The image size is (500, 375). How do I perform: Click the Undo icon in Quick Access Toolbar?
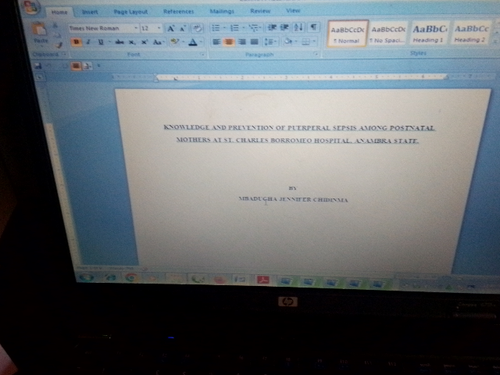[x=49, y=66]
